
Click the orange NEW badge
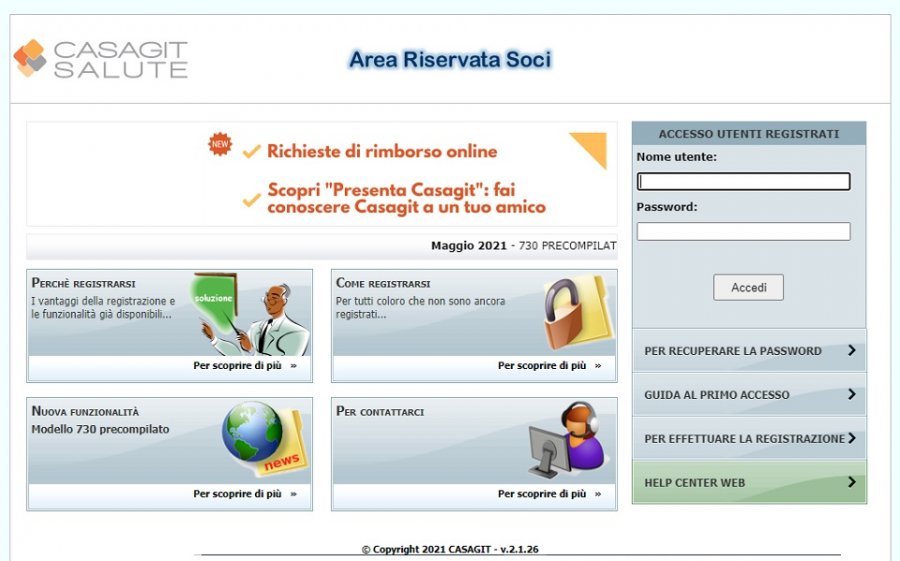220,144
